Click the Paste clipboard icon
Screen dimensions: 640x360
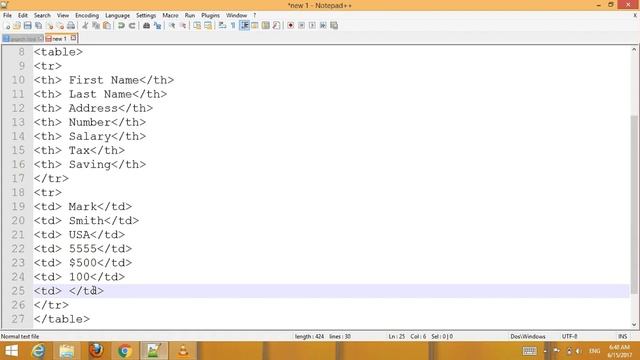(x=107, y=25)
